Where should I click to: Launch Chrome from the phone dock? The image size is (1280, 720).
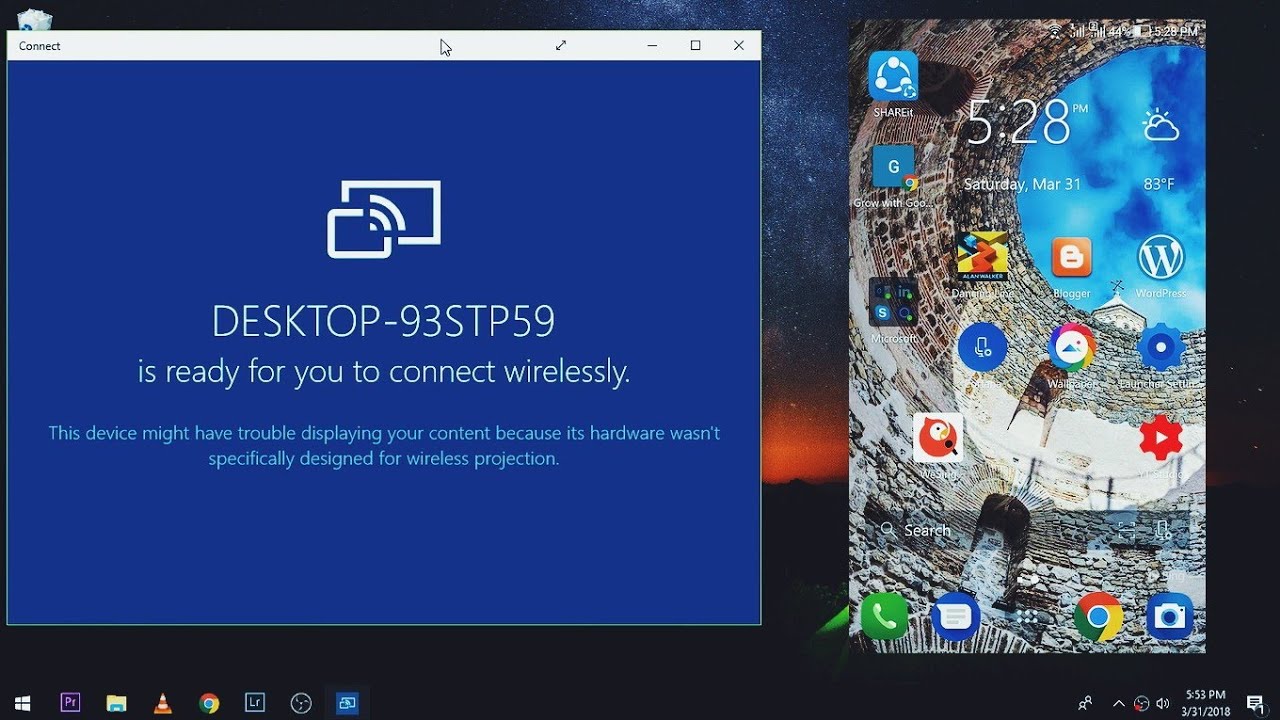coord(1098,617)
